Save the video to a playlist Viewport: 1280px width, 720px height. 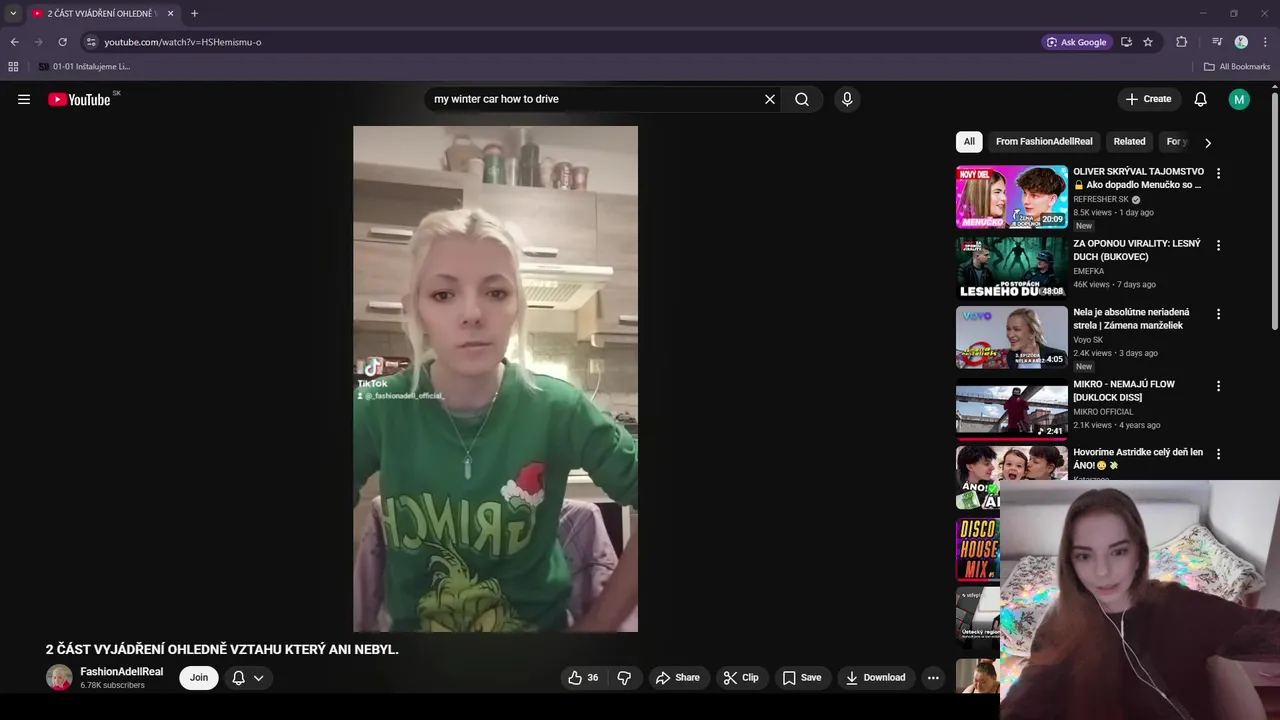[802, 677]
